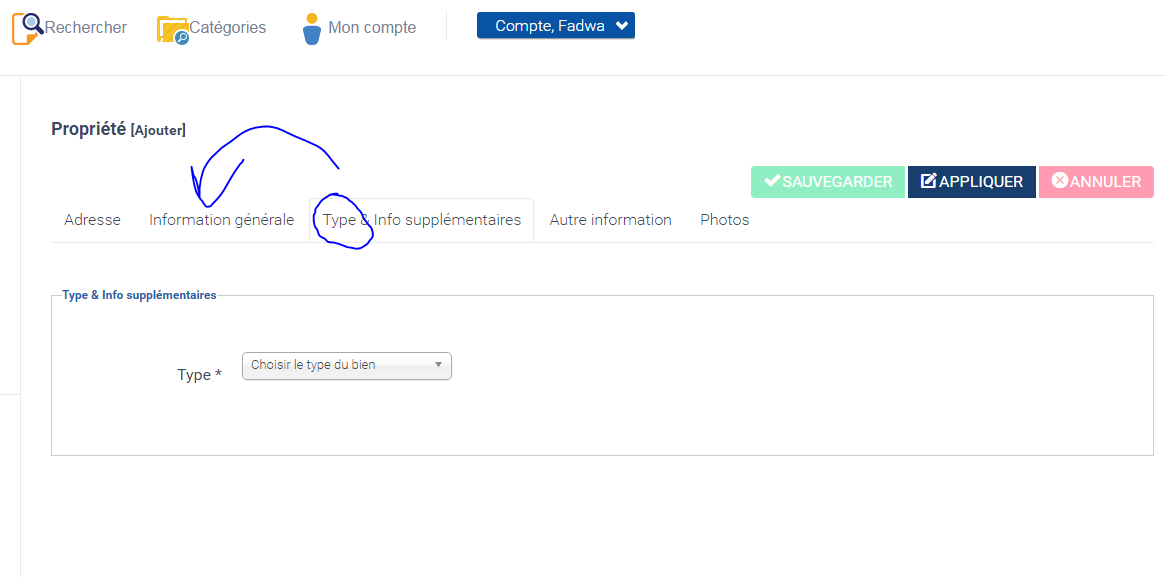1166x577 pixels.
Task: Open the Choisir le type du bien dropdown
Action: [347, 365]
